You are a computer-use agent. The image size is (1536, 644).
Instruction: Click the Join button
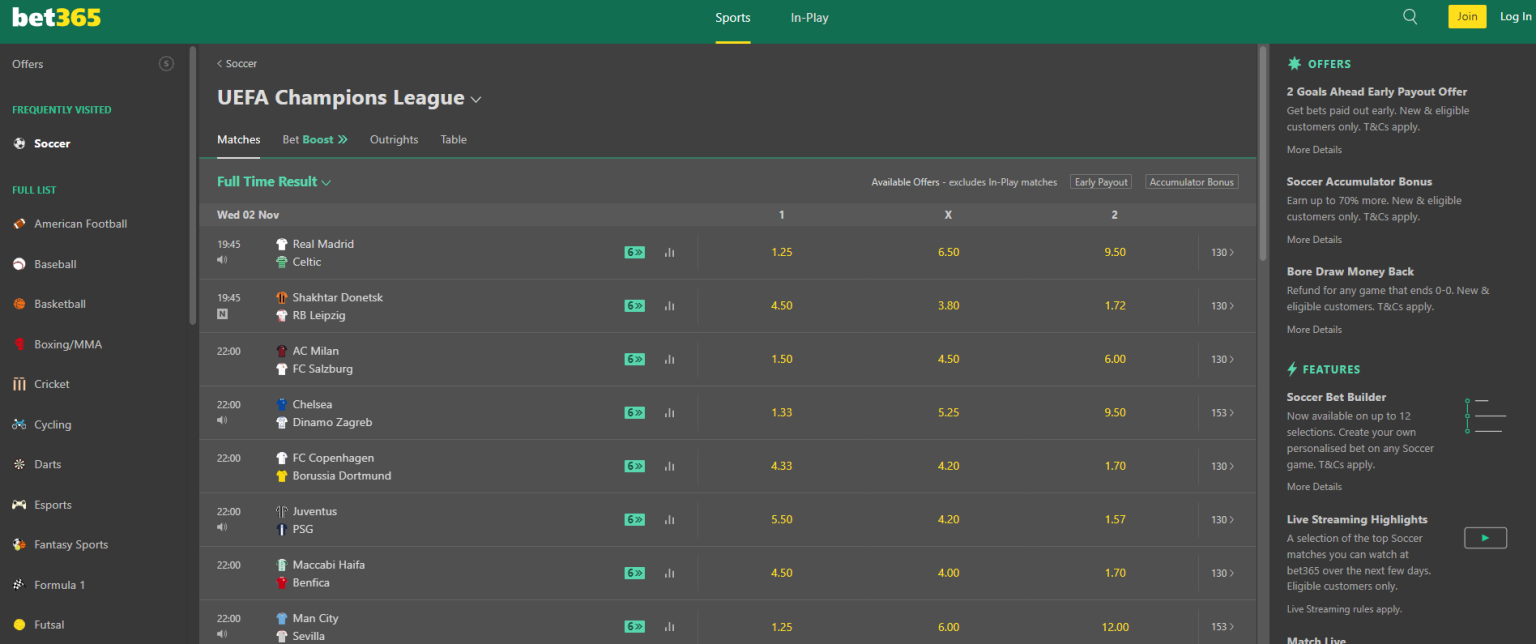[1466, 16]
